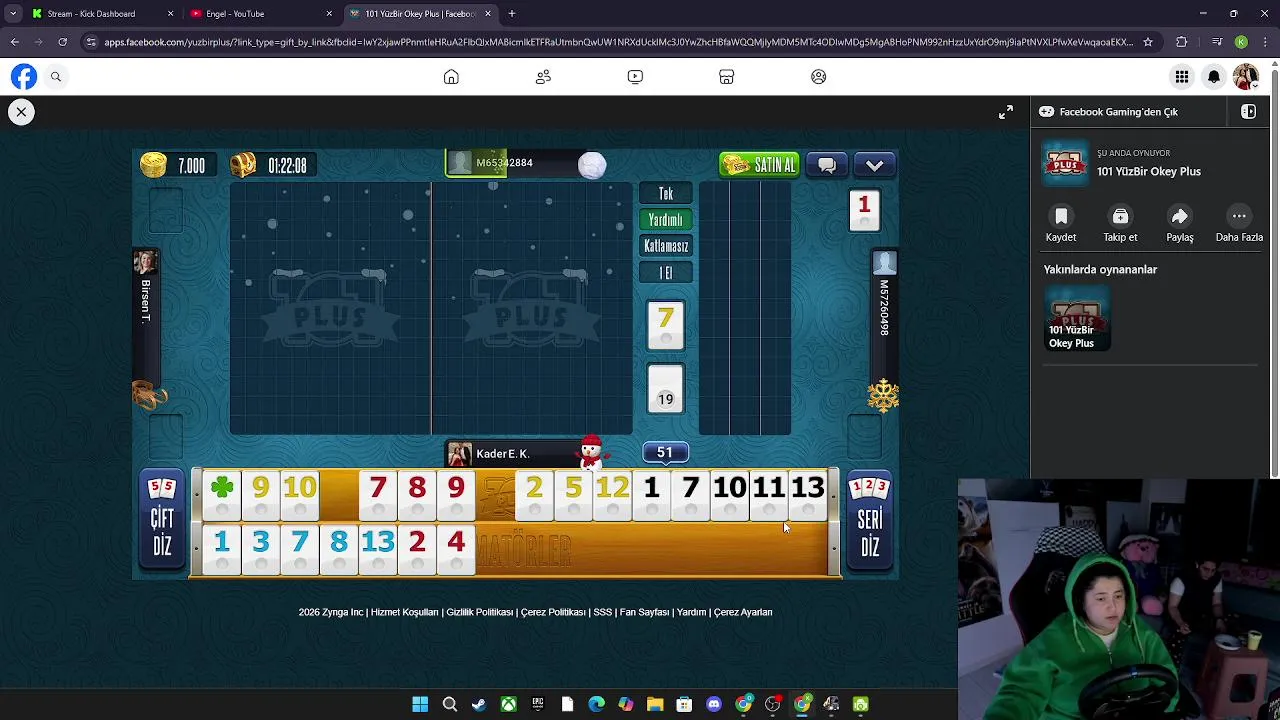Open the Xbox app from the taskbar

tap(508, 704)
